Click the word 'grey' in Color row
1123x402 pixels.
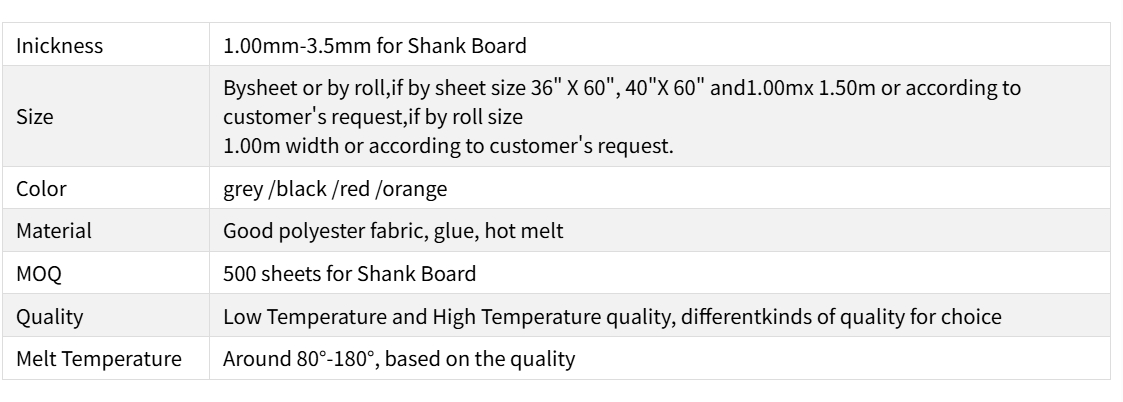point(242,187)
